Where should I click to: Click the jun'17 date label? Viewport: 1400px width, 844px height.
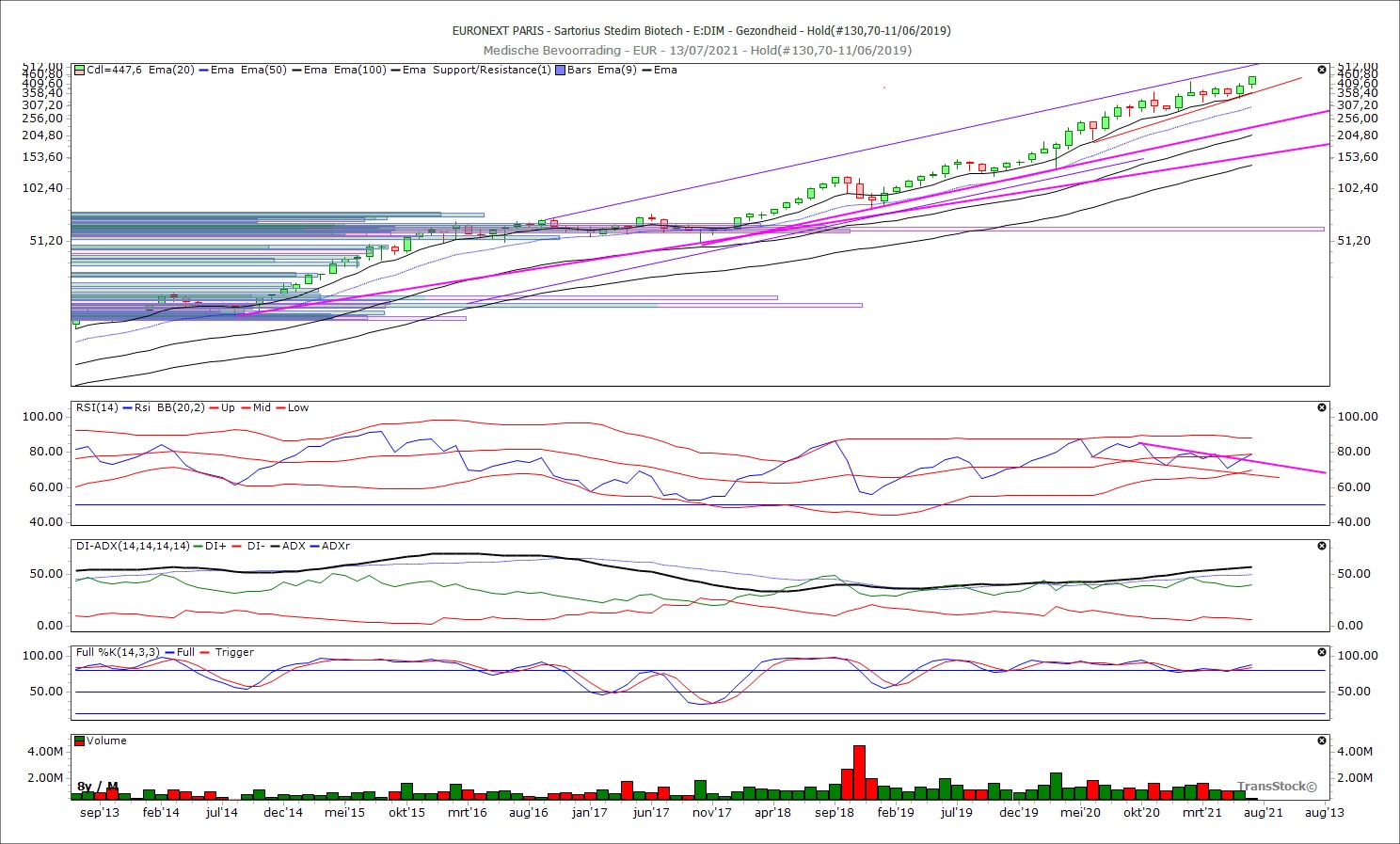click(x=651, y=812)
